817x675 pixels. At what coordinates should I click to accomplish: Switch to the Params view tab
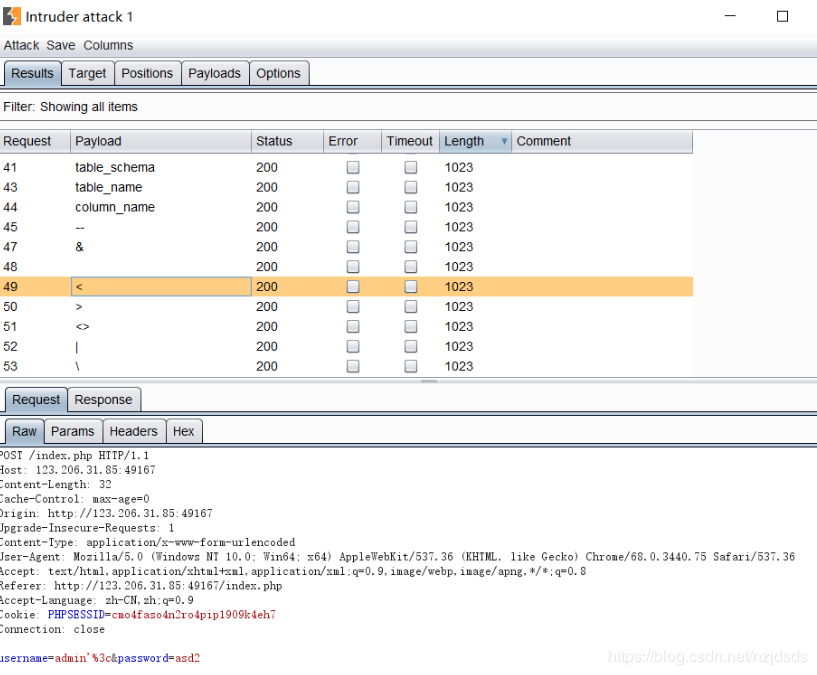coord(72,432)
